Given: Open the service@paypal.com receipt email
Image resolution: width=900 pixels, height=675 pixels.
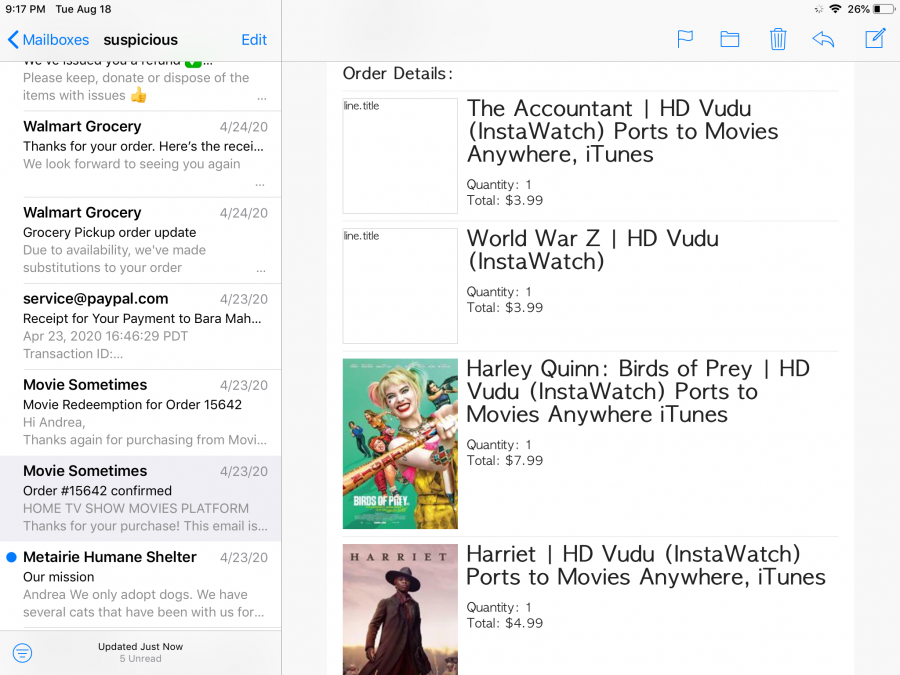Looking at the screenshot, I should (141, 327).
